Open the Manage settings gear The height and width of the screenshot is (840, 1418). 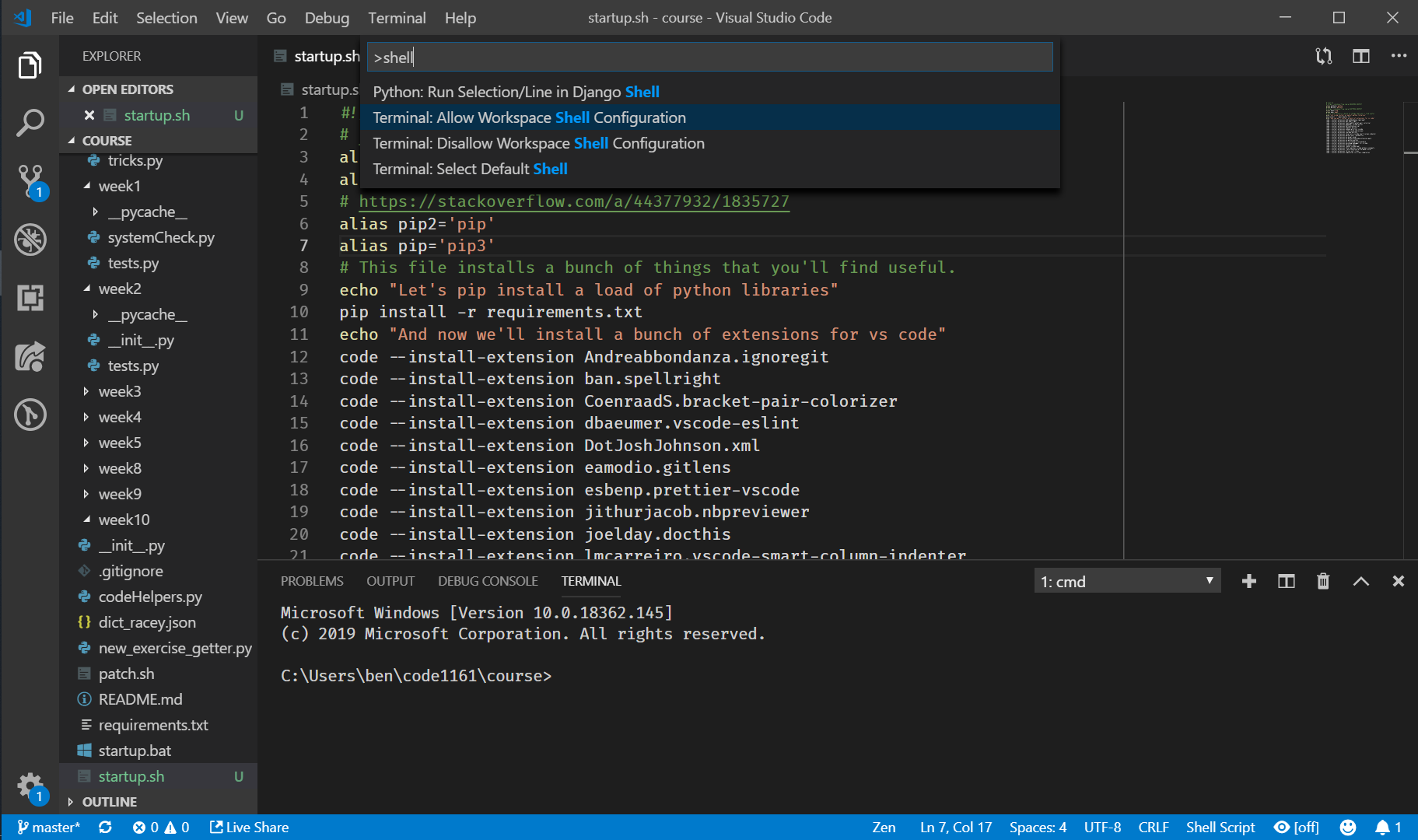(30, 786)
